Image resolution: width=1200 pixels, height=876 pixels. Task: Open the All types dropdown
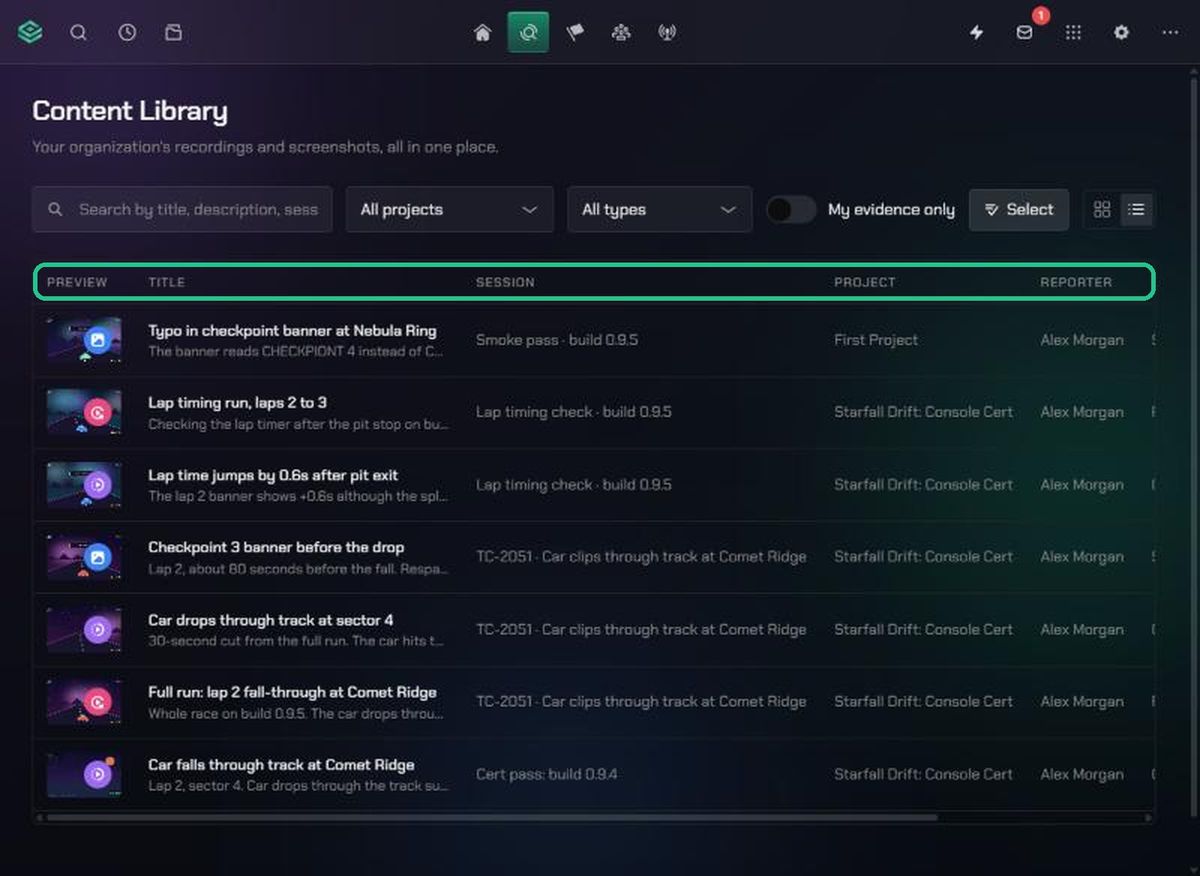(659, 209)
